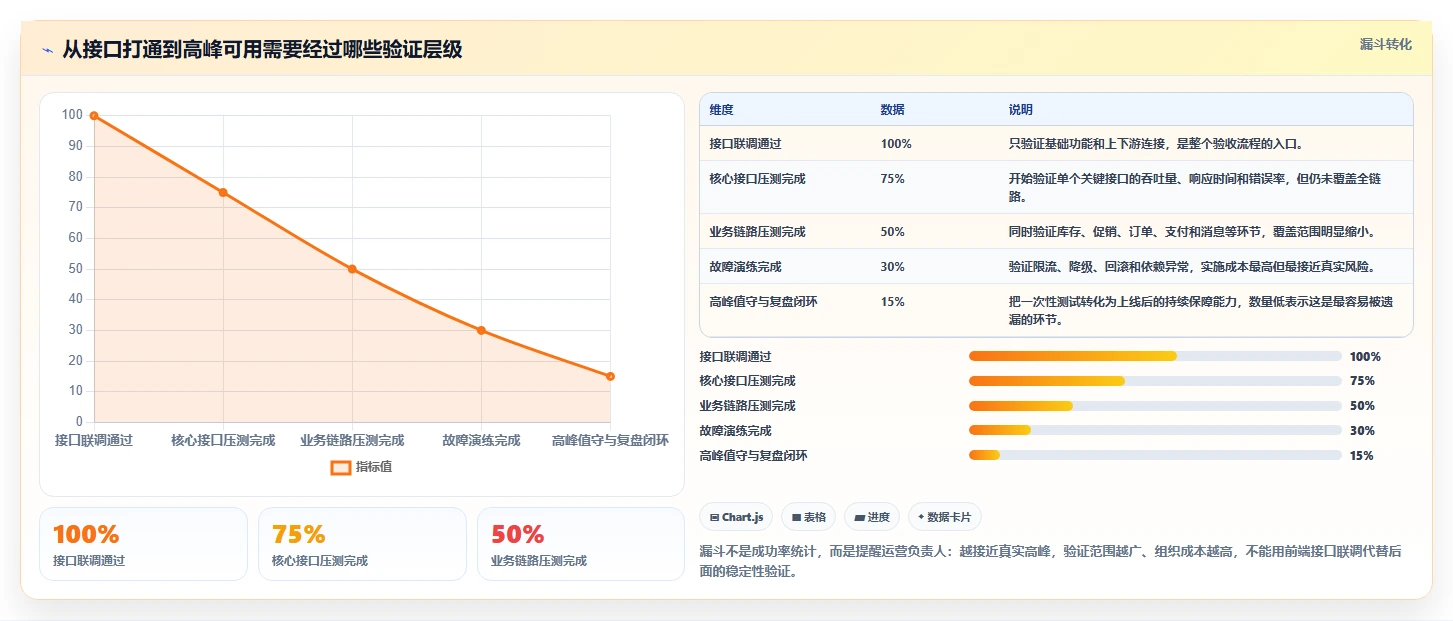Screen dimensions: 1453x621
Task: Click the 30% label beside 故障演练完成 progress
Action: [x=1362, y=431]
